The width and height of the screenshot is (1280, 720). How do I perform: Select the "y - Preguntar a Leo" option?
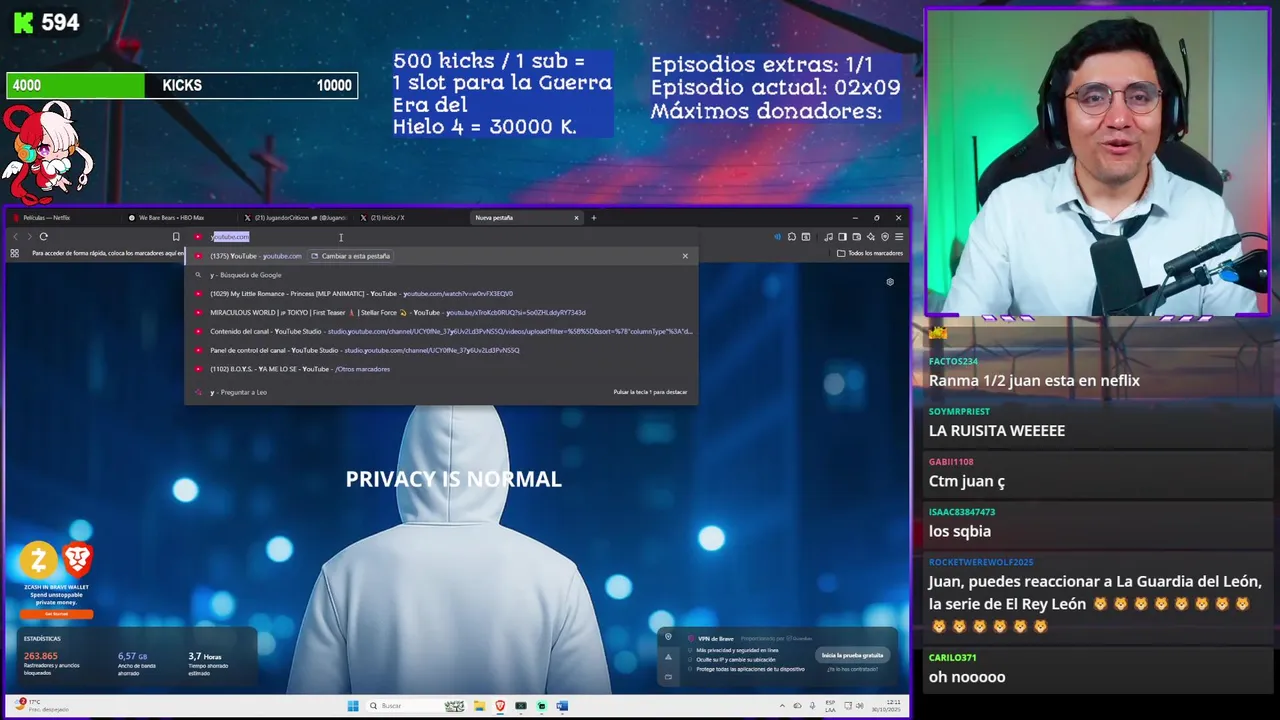click(441, 392)
